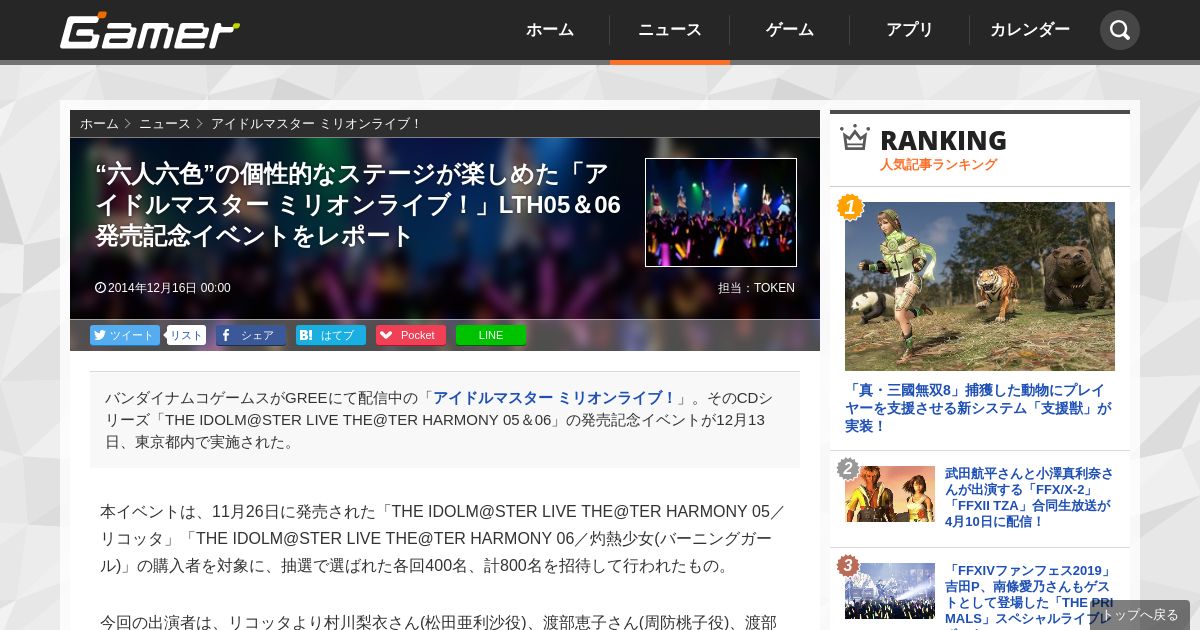Click the 人気記事ランキング subtitle
Image resolution: width=1200 pixels, height=630 pixels.
[x=938, y=165]
